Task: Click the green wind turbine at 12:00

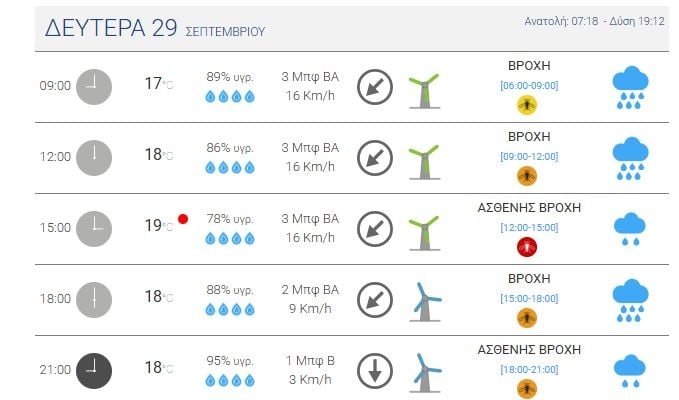Action: pyautogui.click(x=424, y=158)
